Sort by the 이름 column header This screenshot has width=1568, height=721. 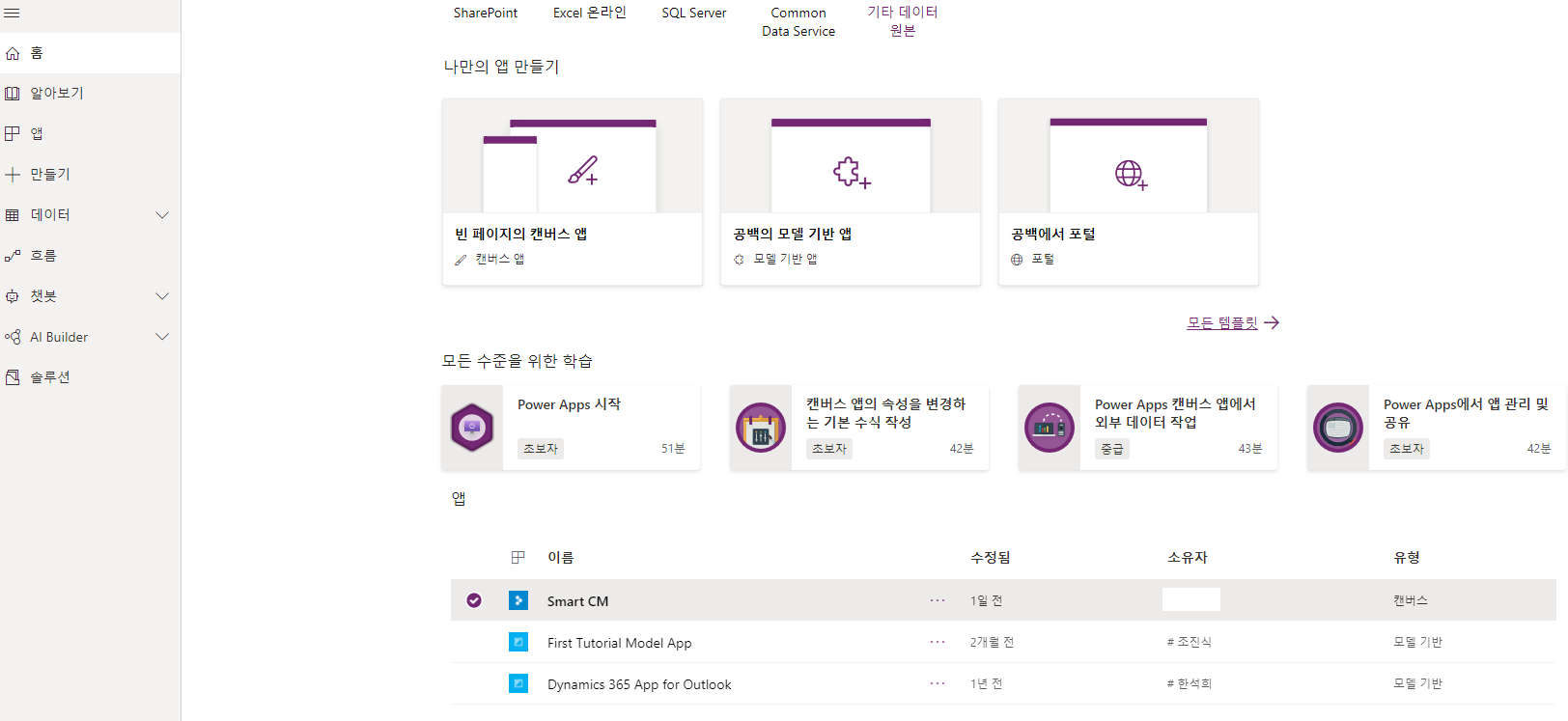coord(561,558)
